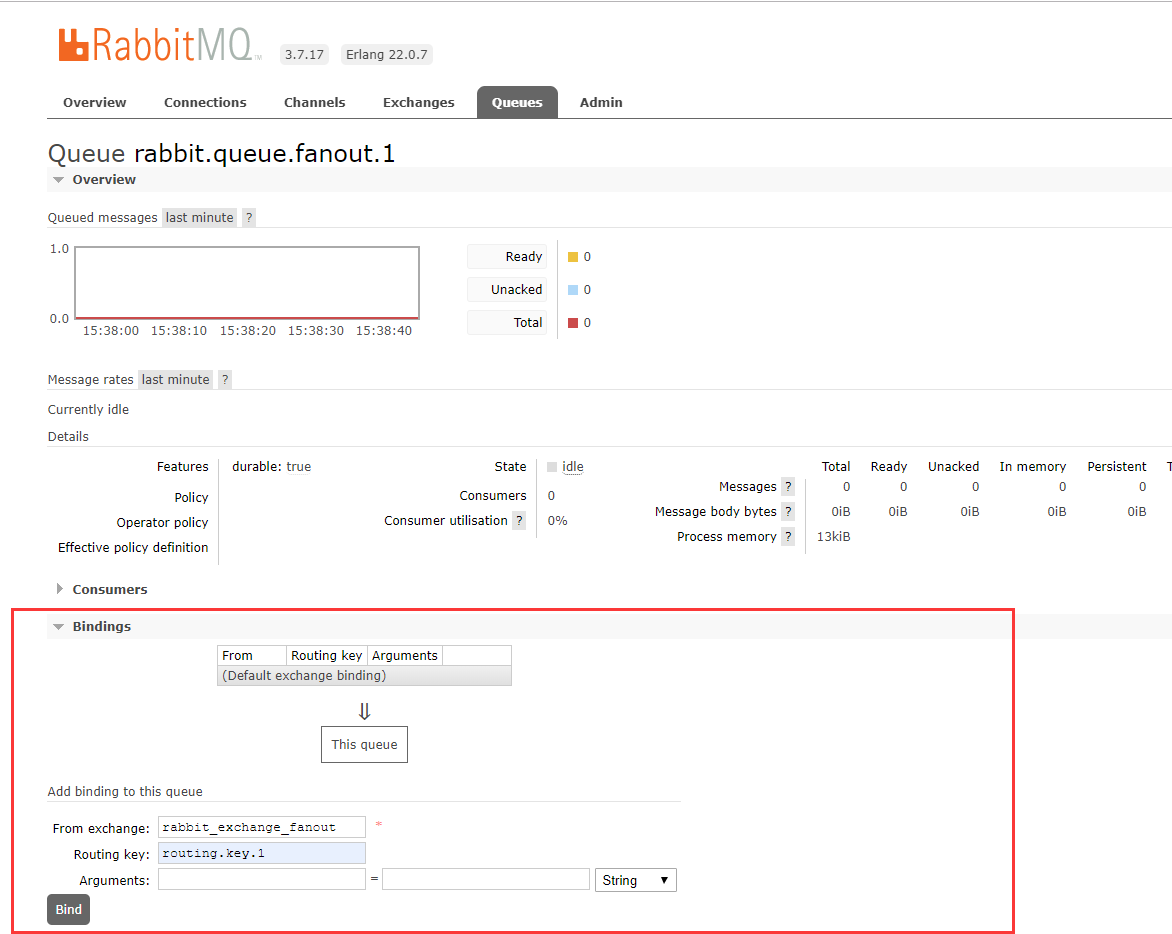Viewport: 1172px width, 934px height.
Task: Click the Bind button
Action: tap(69, 909)
